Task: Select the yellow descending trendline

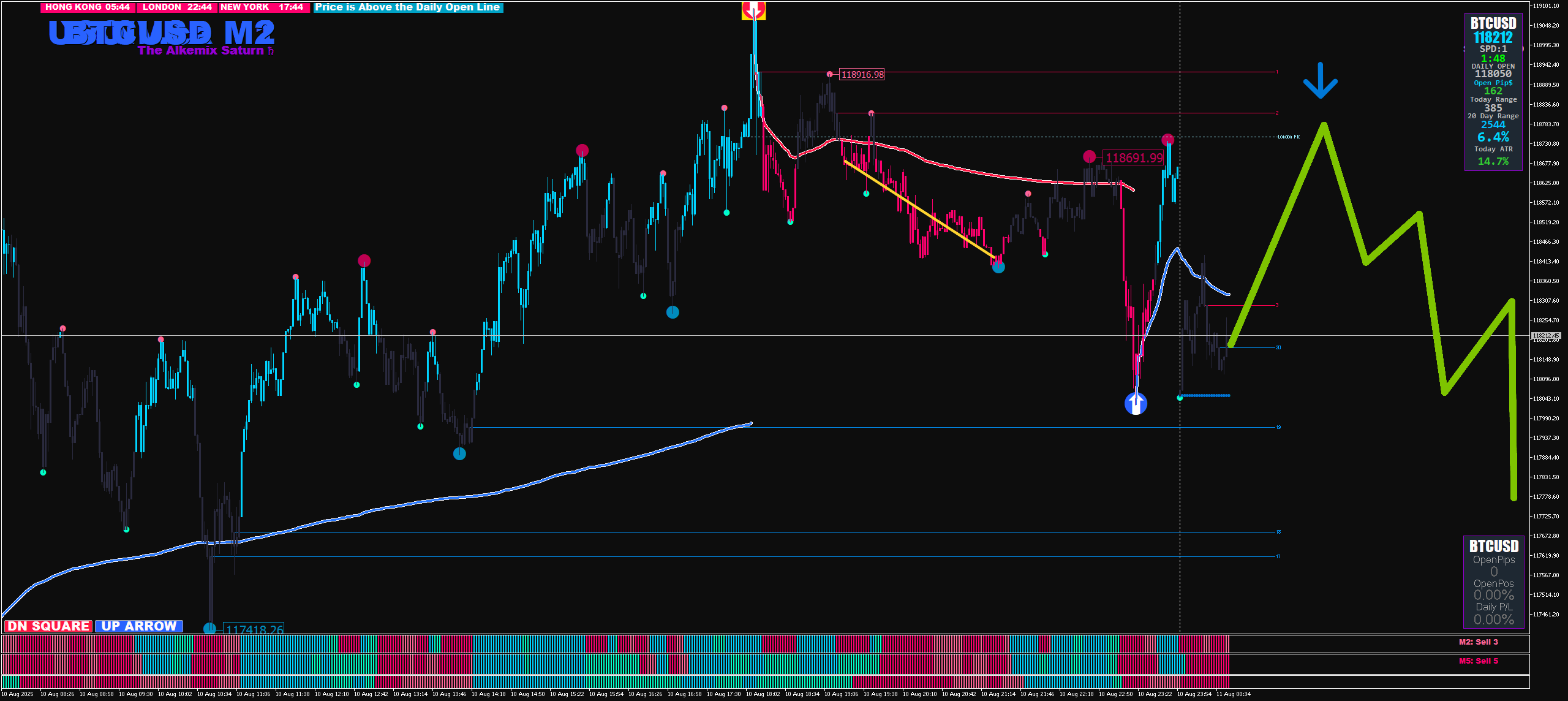Action: (919, 210)
